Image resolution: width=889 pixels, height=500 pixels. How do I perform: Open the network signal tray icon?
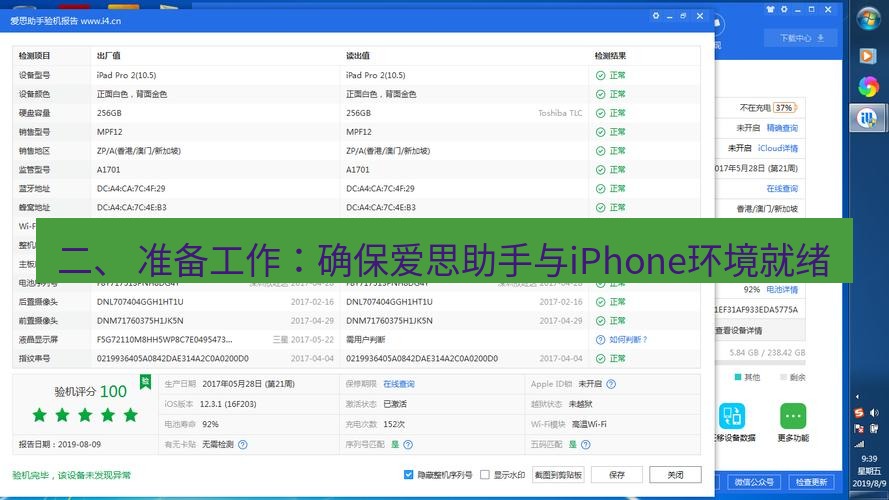click(860, 444)
